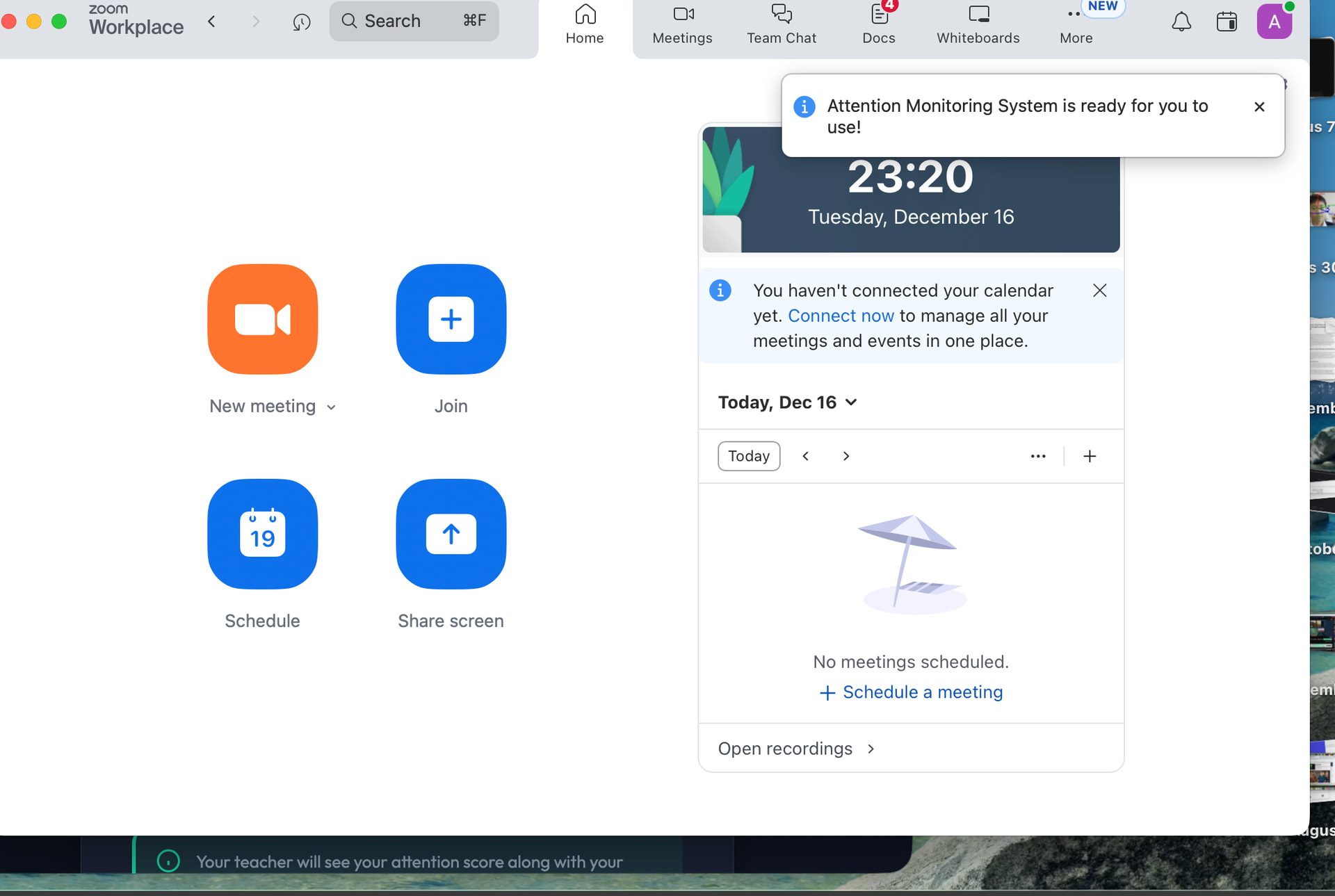
Task: Click the Share screen arrow icon
Action: pos(451,534)
